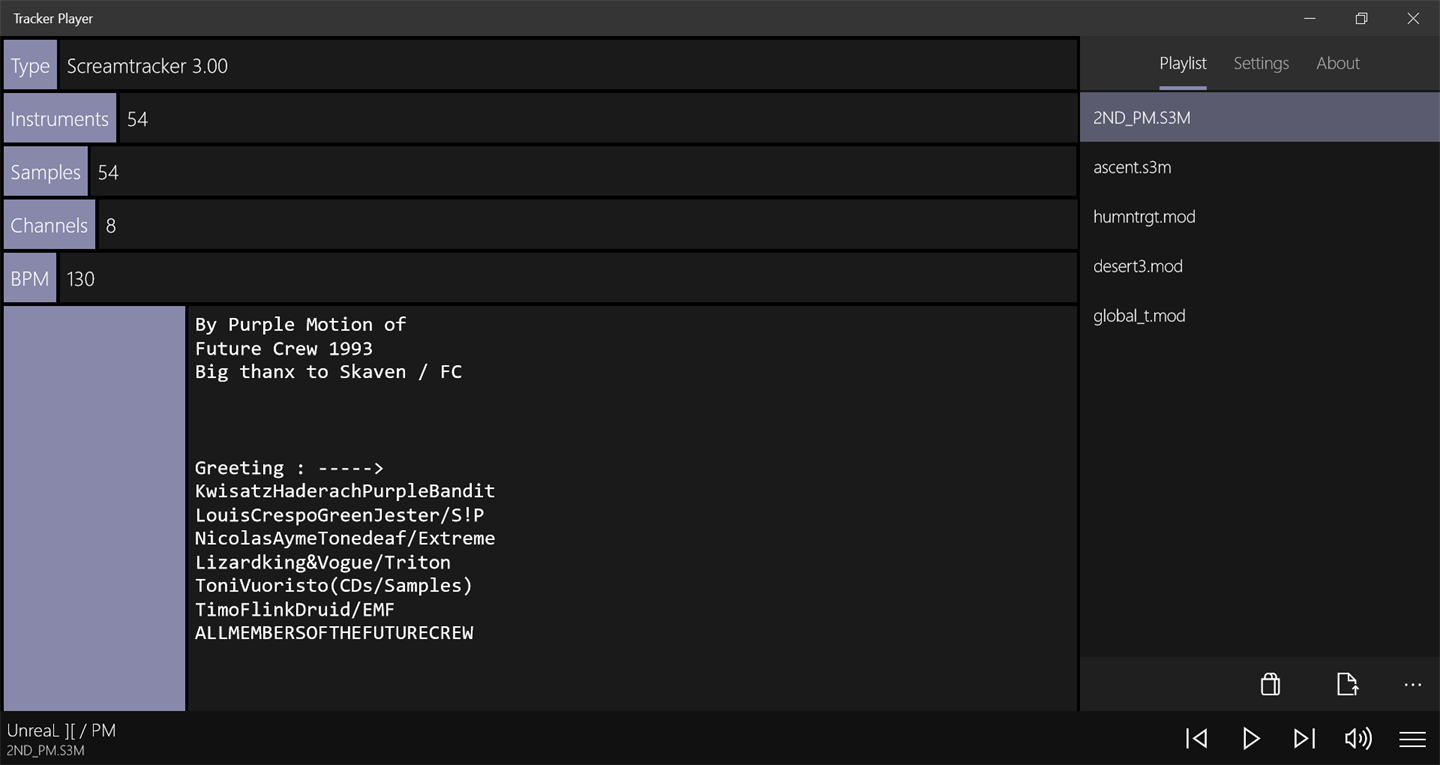Skip to the previous track
The width and height of the screenshot is (1440, 765).
pos(1197,738)
